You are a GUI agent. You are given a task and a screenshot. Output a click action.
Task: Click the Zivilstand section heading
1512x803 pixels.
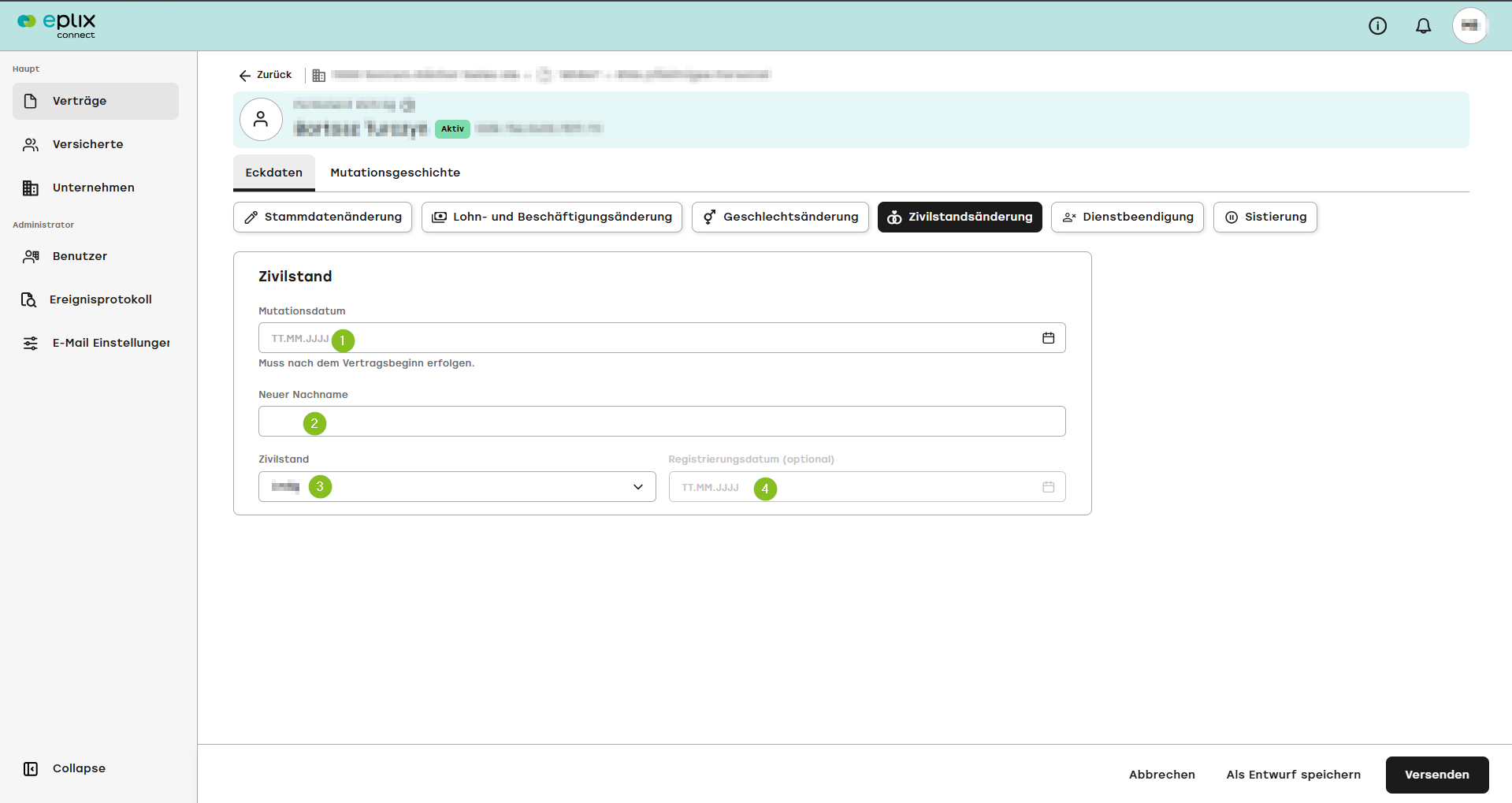[295, 277]
